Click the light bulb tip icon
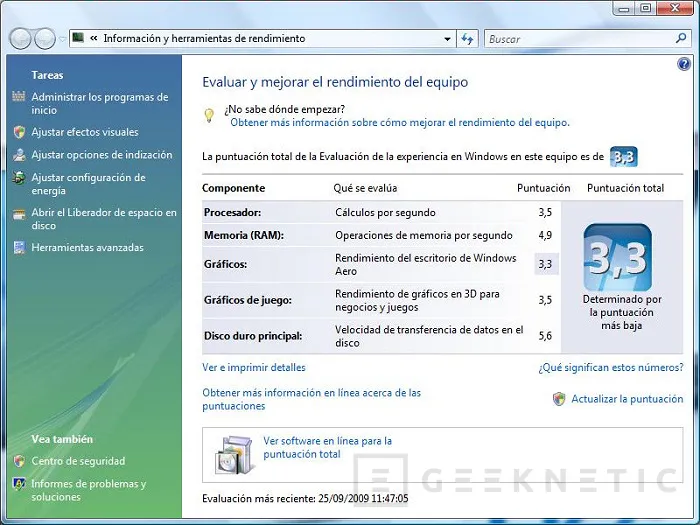Screen dimensions: 700x525 click(x=209, y=116)
